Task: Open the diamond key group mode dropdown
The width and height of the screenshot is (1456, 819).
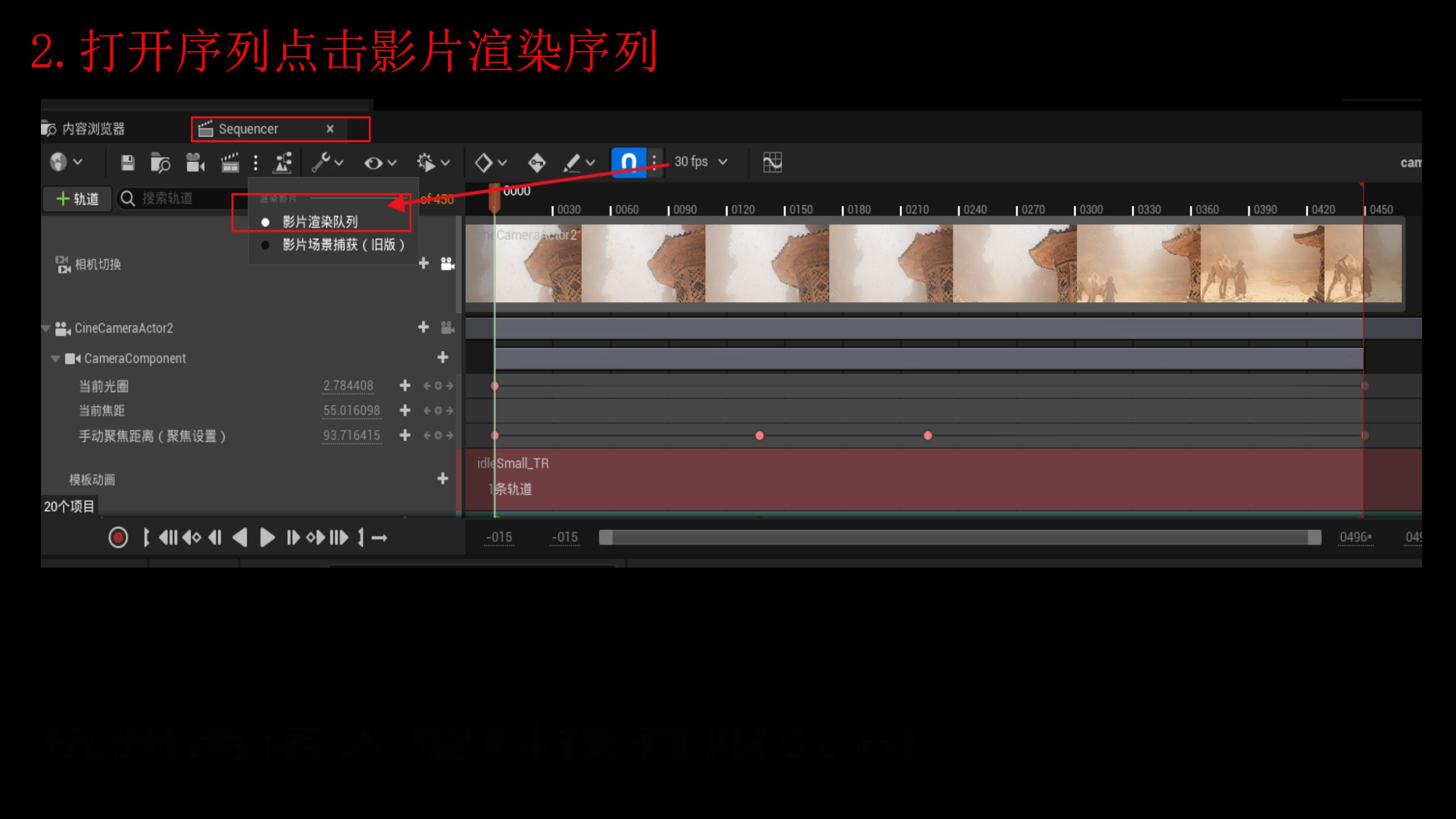Action: (x=490, y=163)
